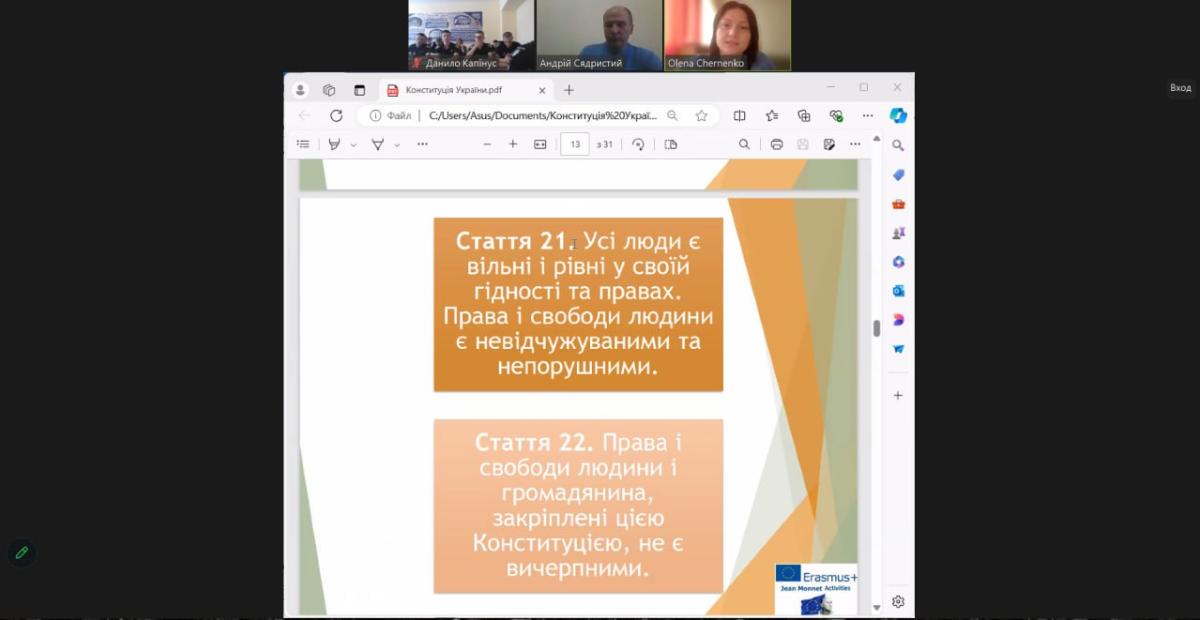Open Edge sidebar search
Viewport: 1200px width, 620px height.
[x=898, y=145]
